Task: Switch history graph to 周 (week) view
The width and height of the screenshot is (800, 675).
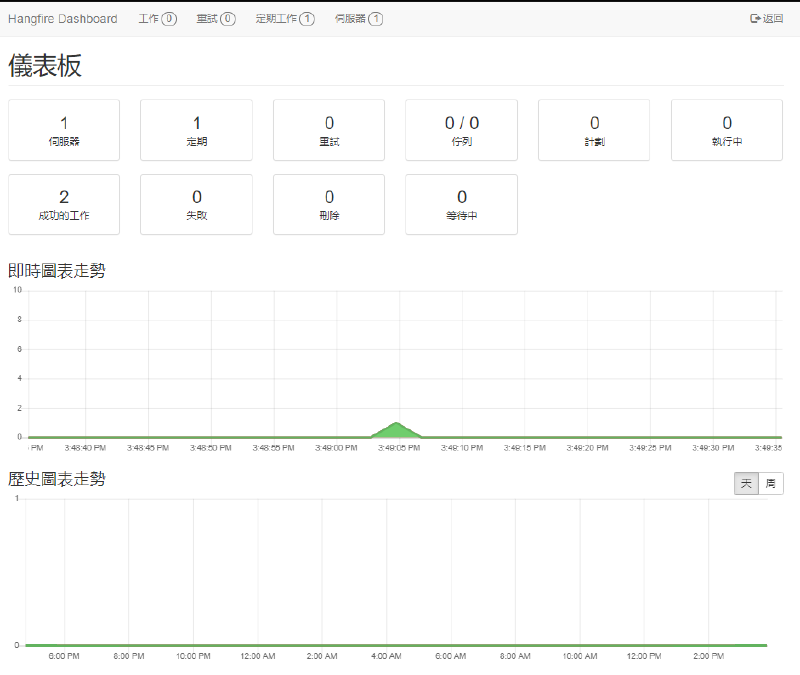Action: coord(771,484)
